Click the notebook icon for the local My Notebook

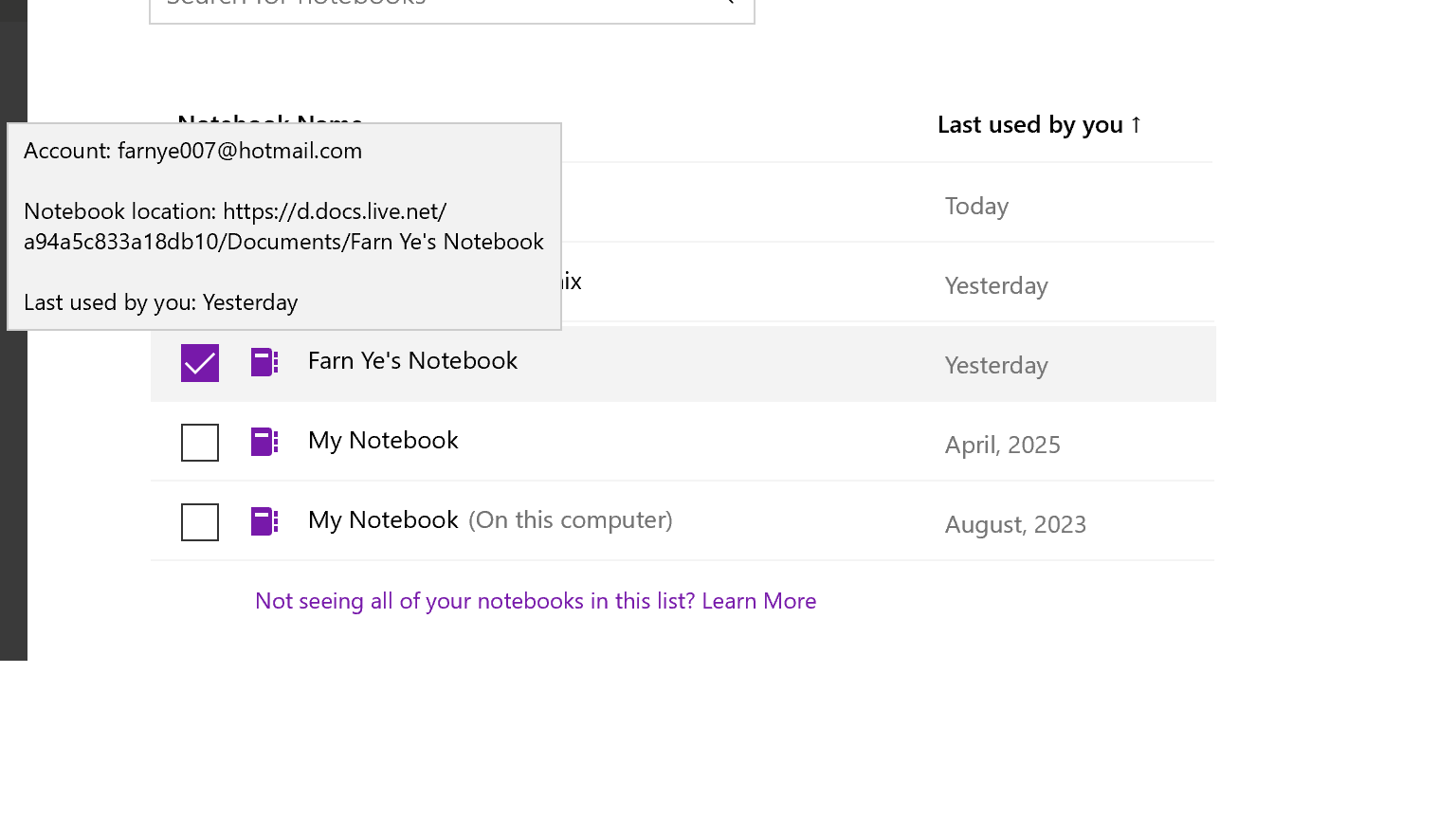coord(264,520)
